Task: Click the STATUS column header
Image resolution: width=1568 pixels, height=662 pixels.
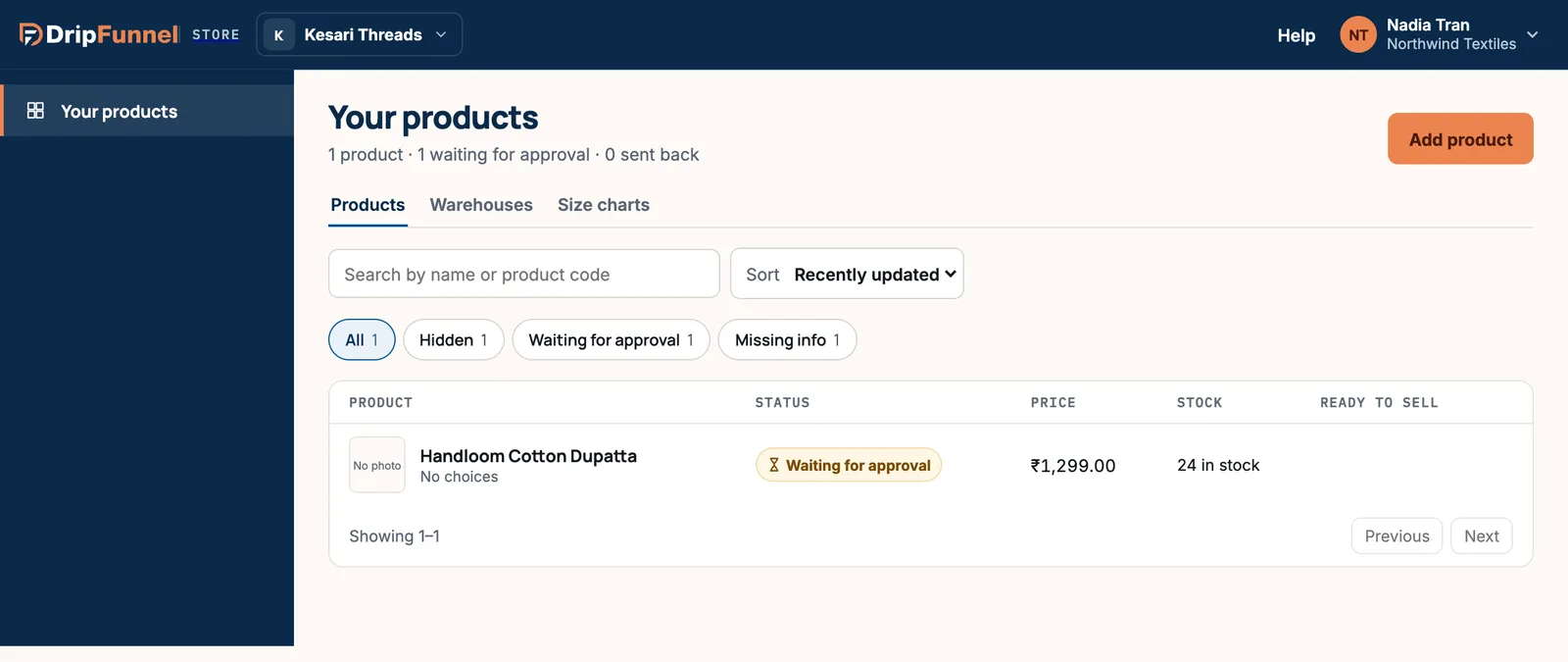Action: click(782, 403)
